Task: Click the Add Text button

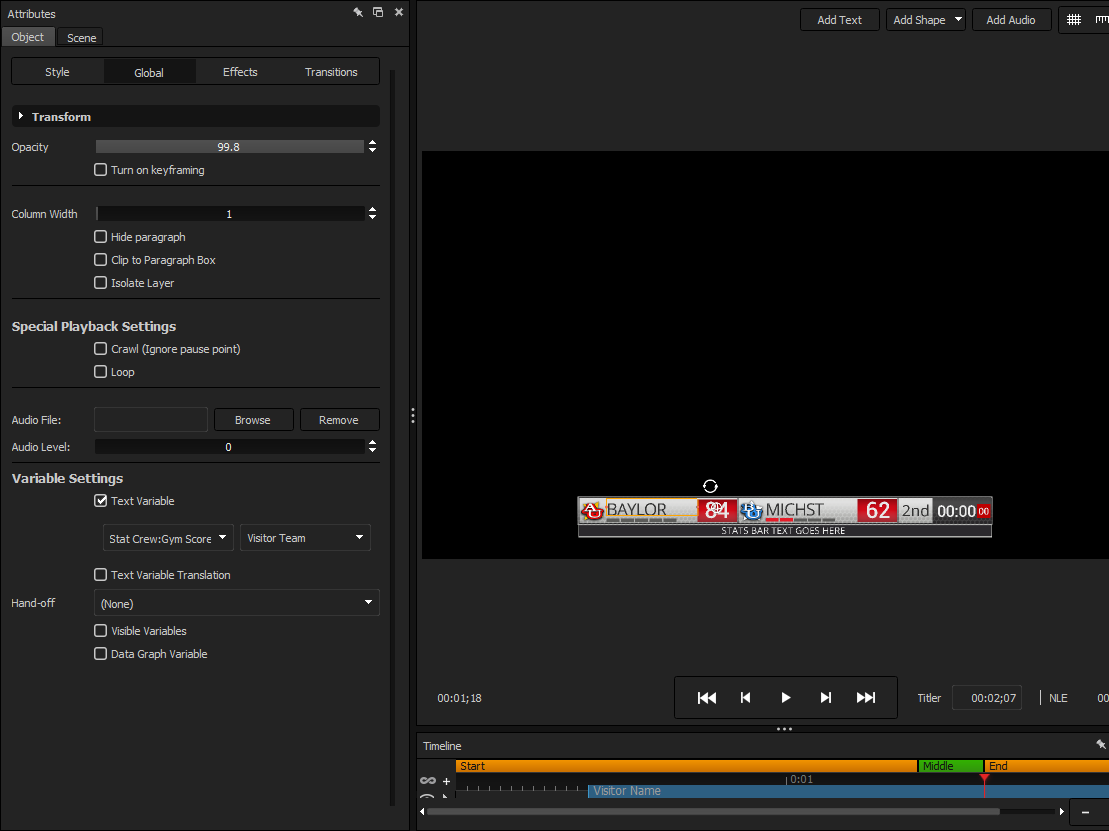Action: (839, 20)
